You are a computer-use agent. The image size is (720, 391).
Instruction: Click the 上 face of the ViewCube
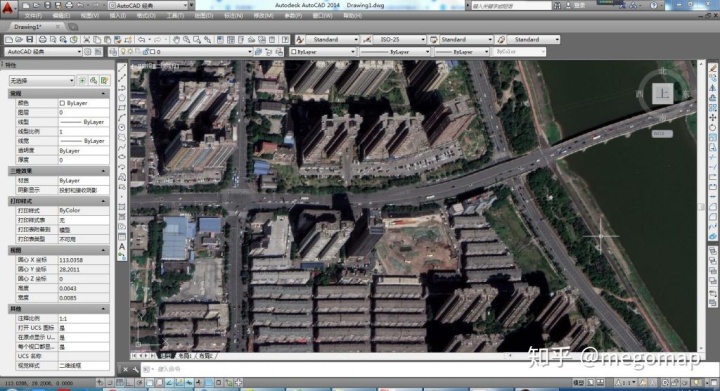pos(662,94)
